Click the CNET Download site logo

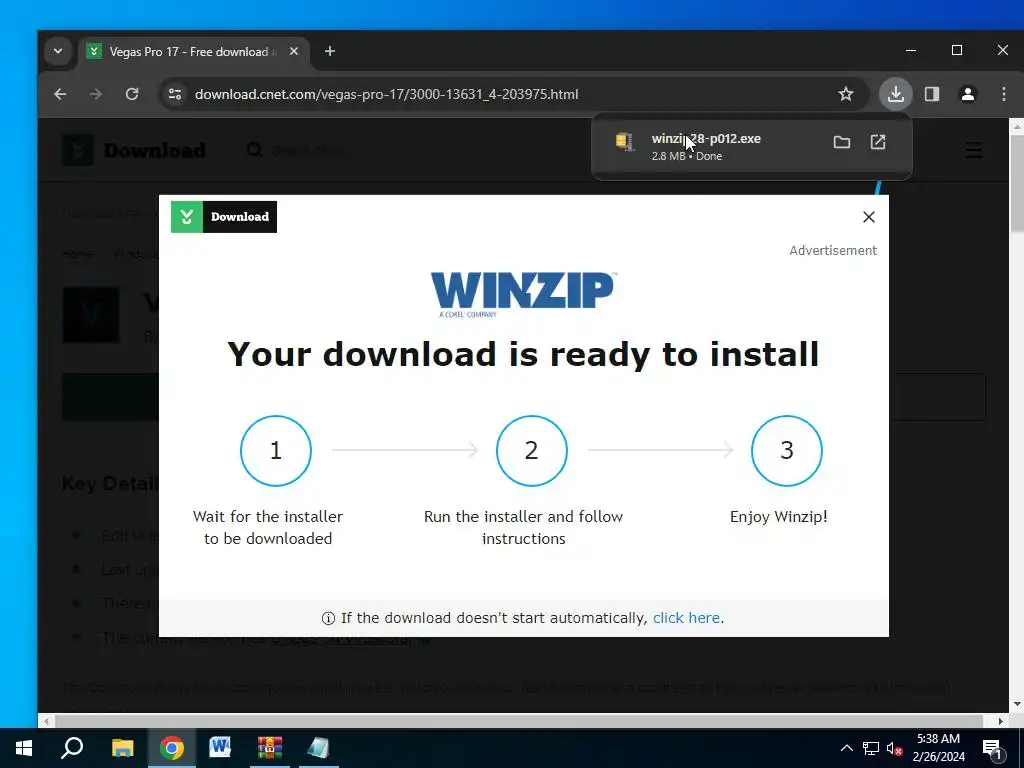coord(134,150)
